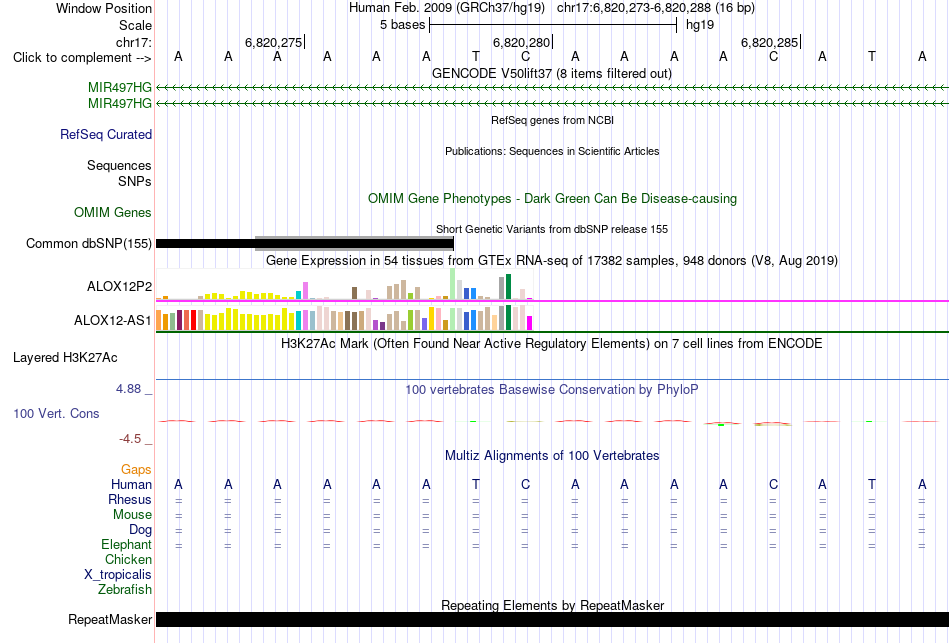This screenshot has width=950, height=643.
Task: Select the Rhesus alignment species label
Action: [130, 499]
